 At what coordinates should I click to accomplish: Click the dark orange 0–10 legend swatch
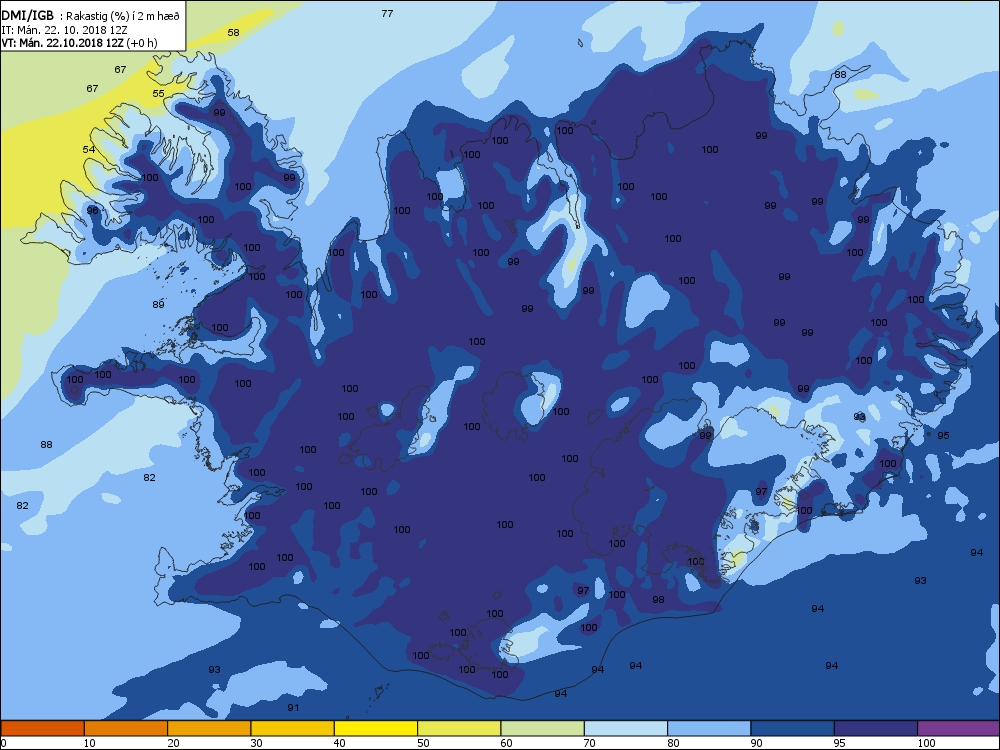(x=42, y=728)
